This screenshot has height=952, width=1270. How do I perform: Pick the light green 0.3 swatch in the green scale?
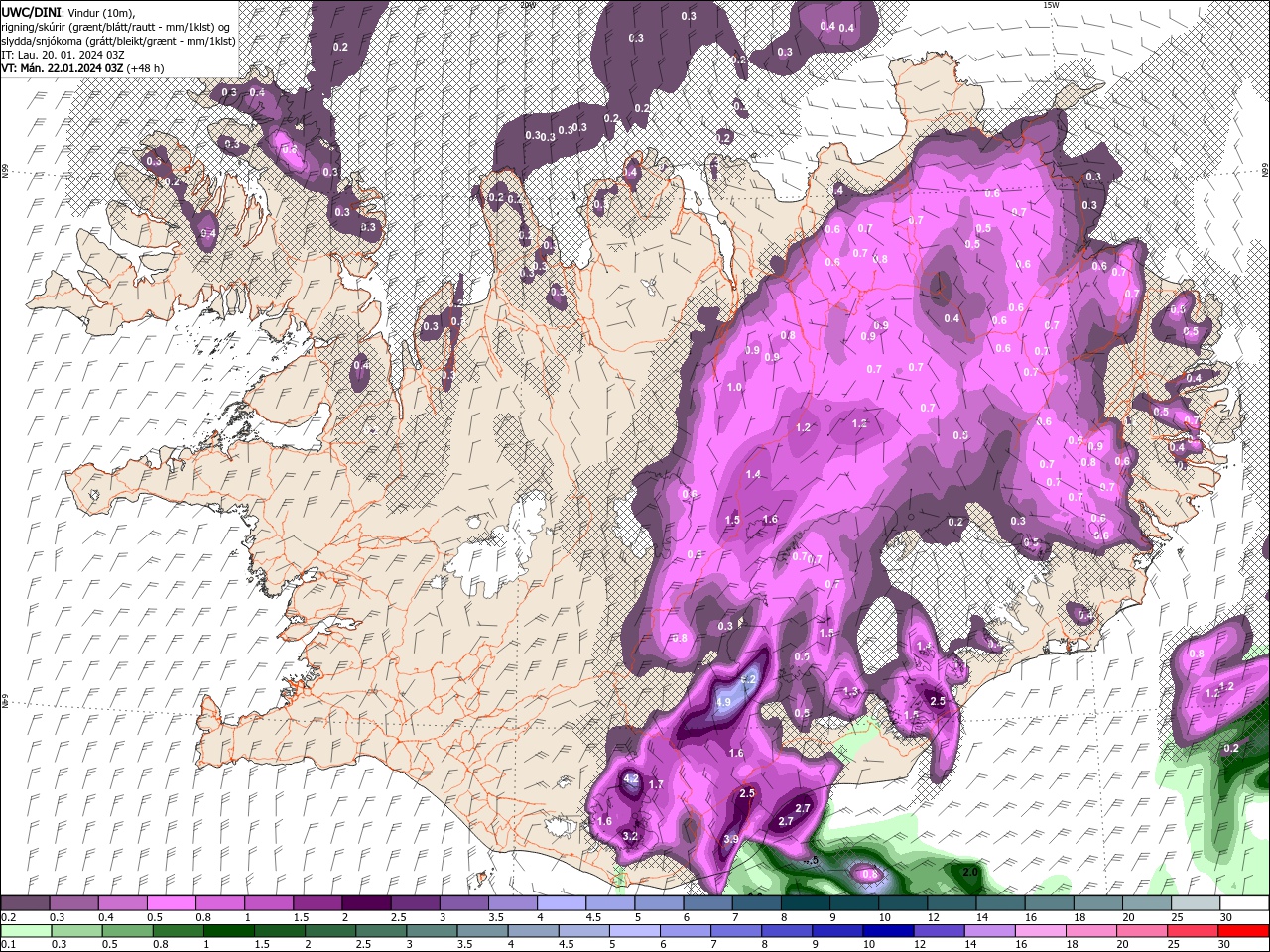pyautogui.click(x=76, y=931)
